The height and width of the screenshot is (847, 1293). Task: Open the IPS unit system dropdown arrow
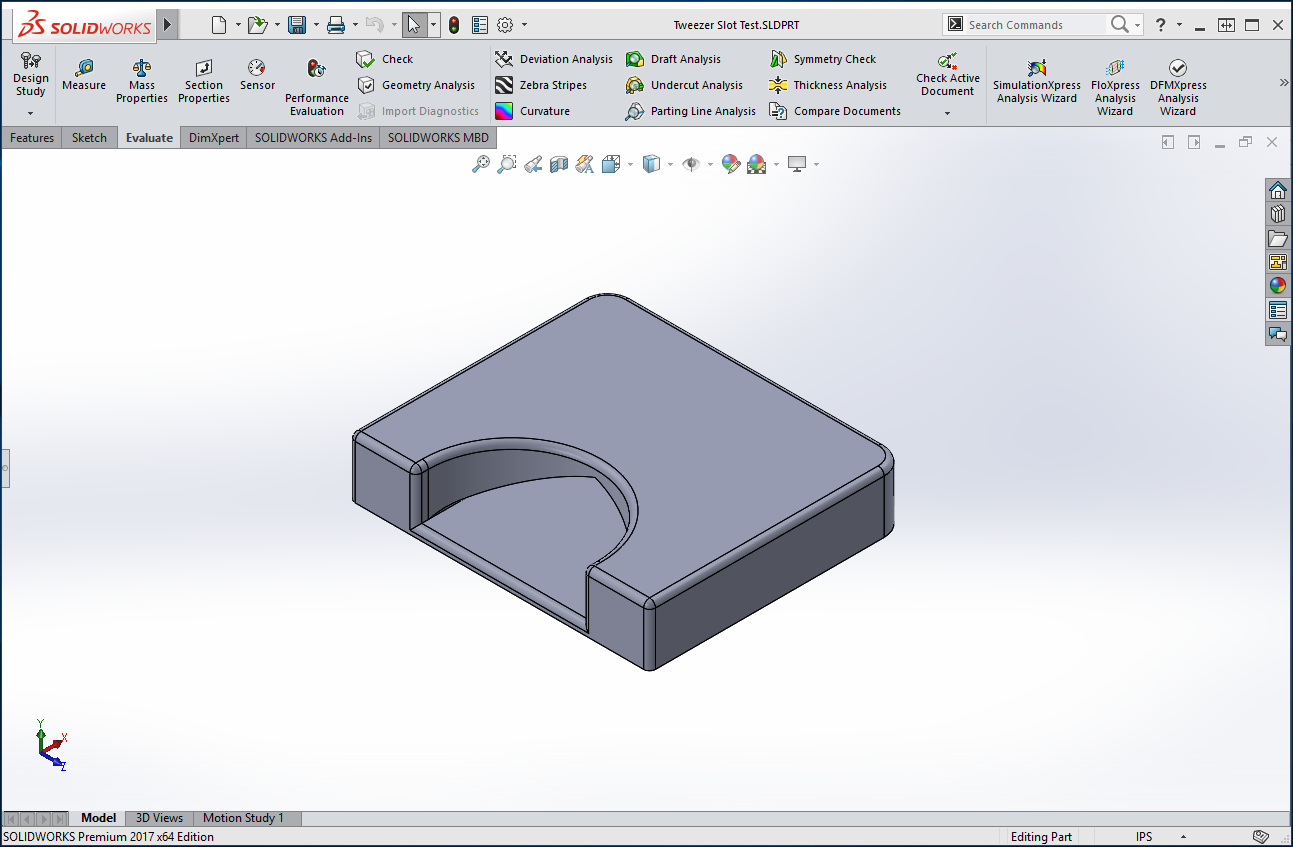(x=1183, y=837)
